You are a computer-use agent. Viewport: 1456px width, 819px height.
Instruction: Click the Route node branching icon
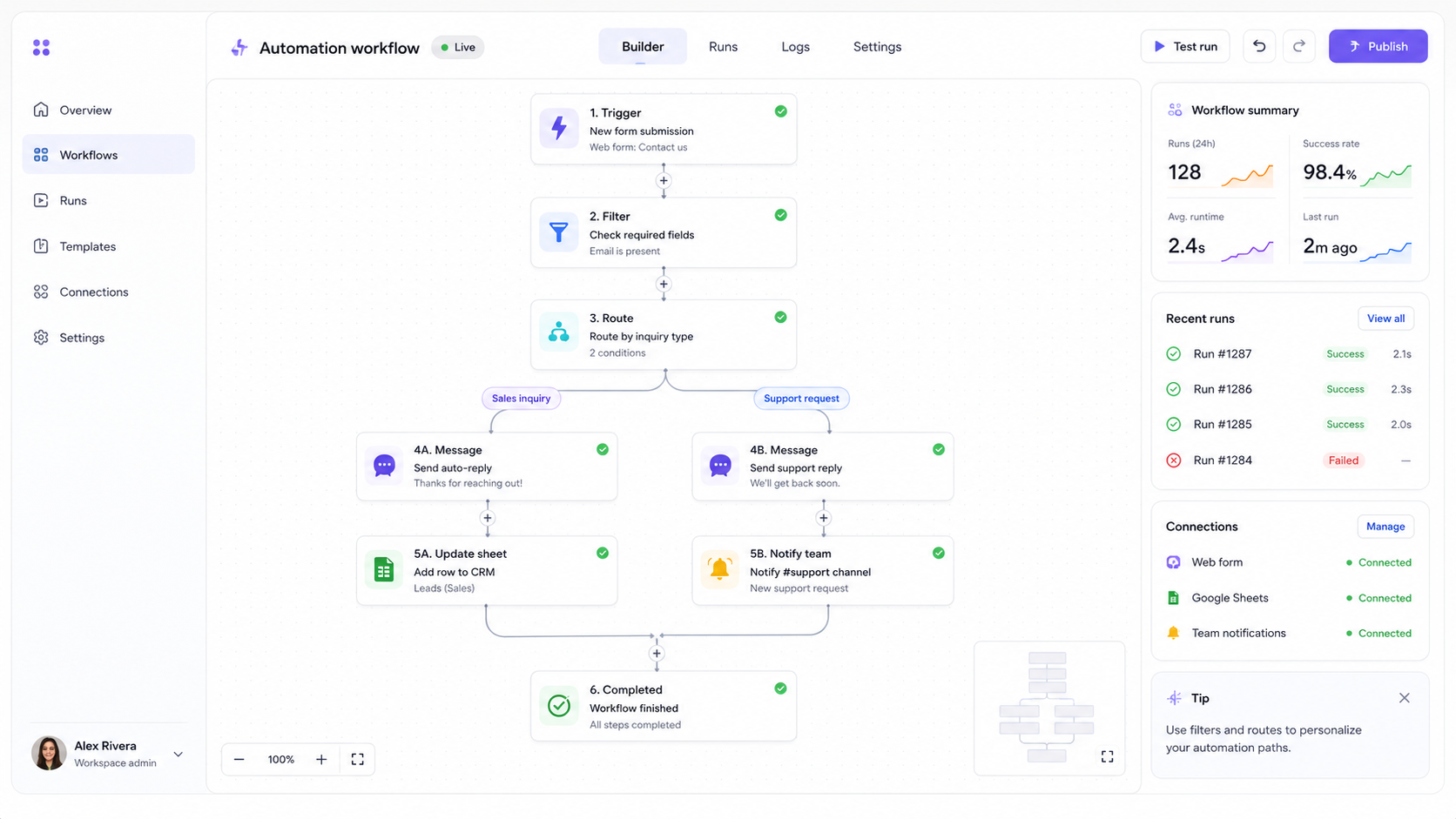[x=559, y=333]
